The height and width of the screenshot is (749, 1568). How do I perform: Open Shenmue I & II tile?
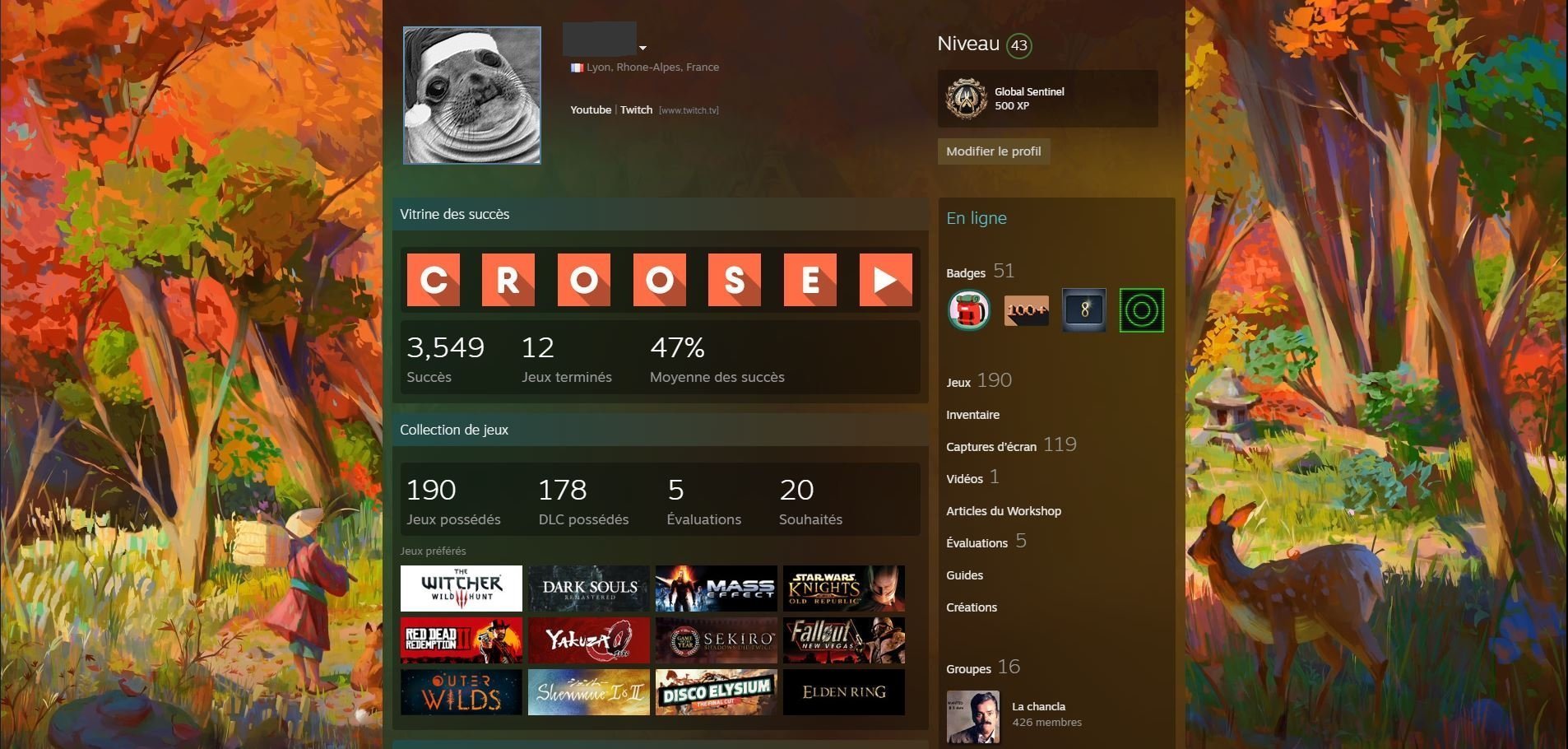coord(589,692)
